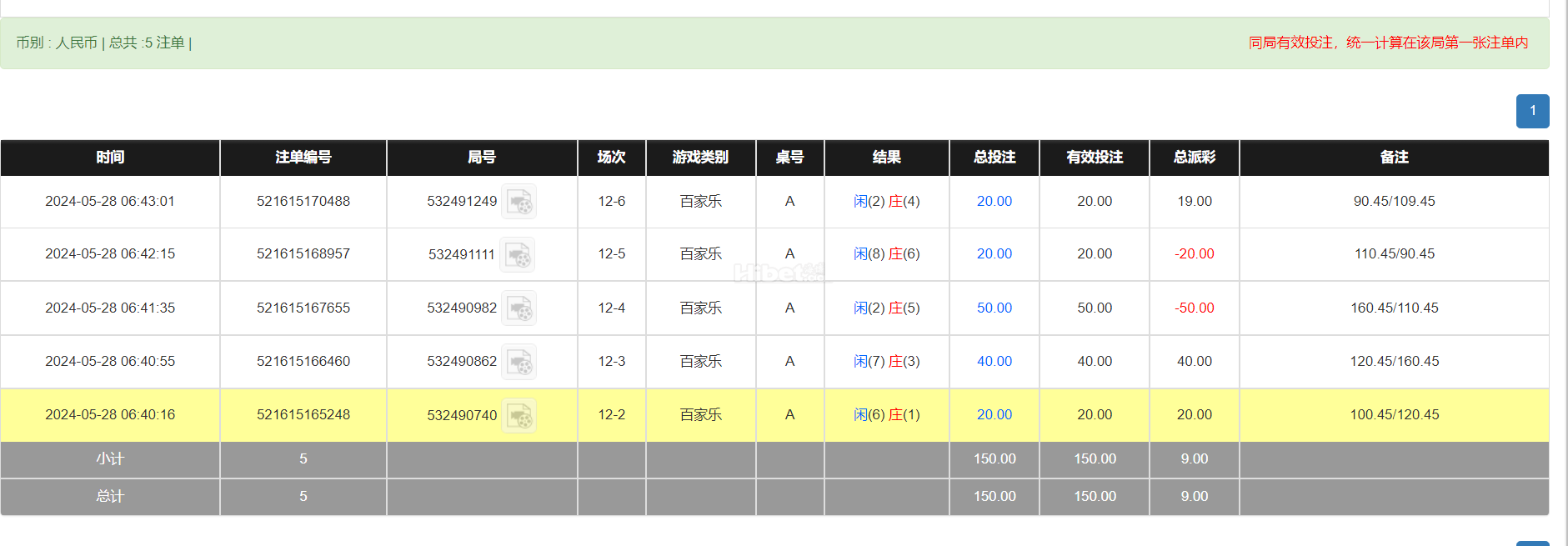Click the 总计 total row label
Screen dimensions: 1568x546
click(110, 497)
